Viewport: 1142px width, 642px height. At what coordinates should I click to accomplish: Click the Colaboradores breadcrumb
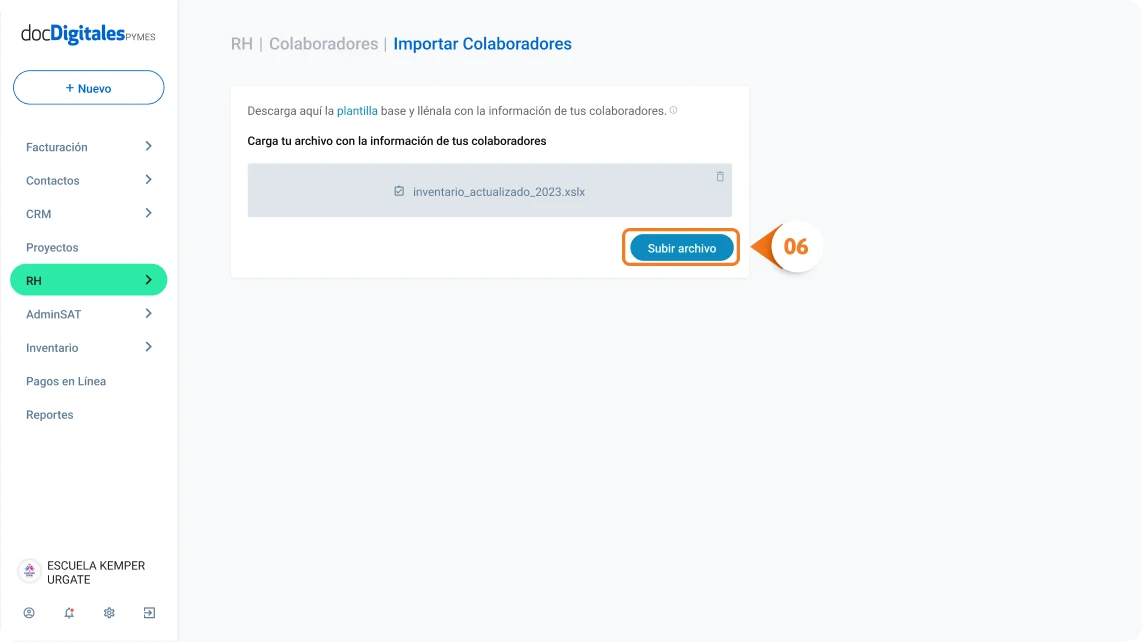[323, 44]
